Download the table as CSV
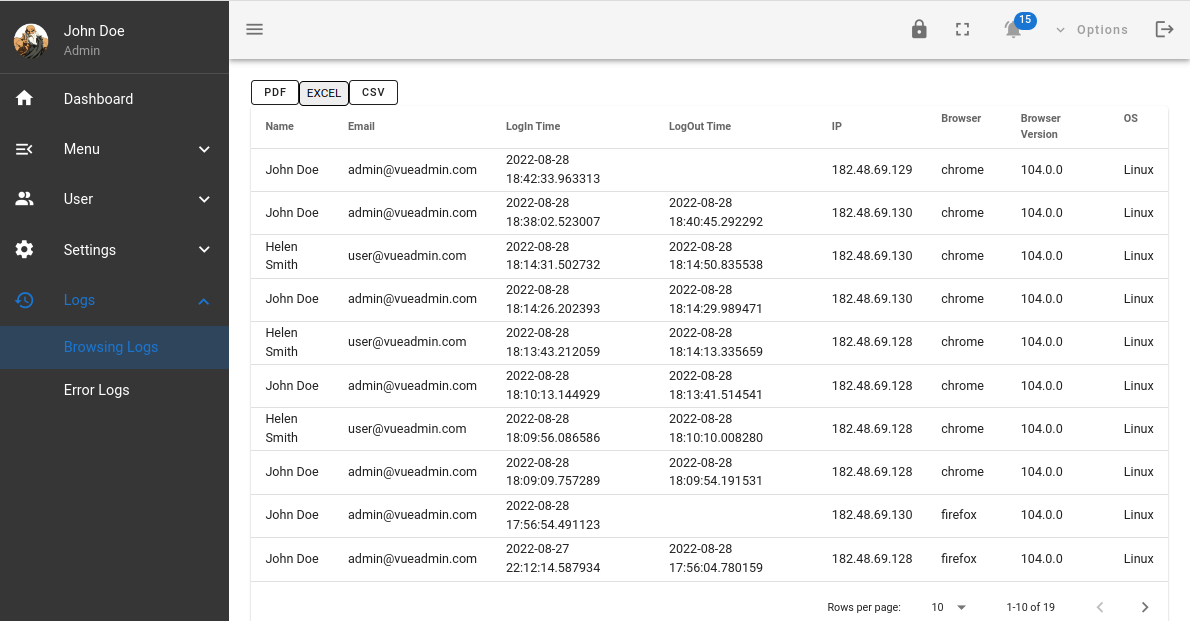The image size is (1190, 621). pos(373,92)
